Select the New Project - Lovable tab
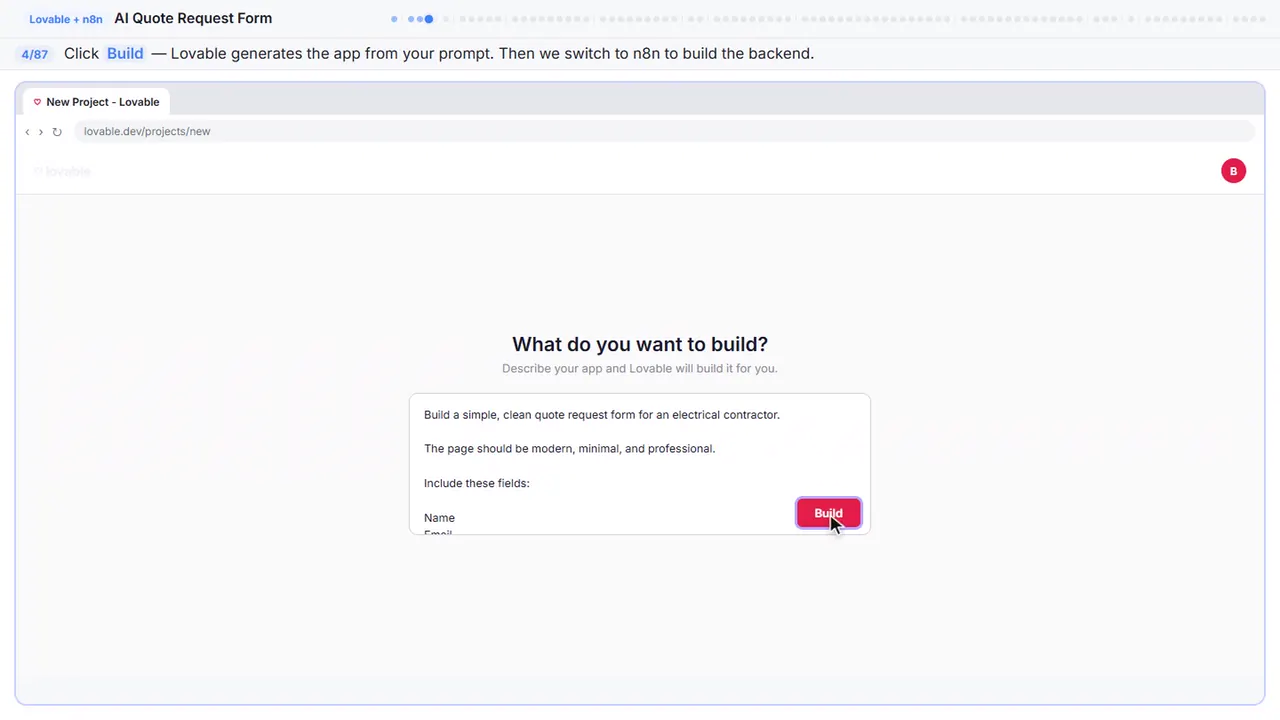The image size is (1280, 720). [x=96, y=102]
